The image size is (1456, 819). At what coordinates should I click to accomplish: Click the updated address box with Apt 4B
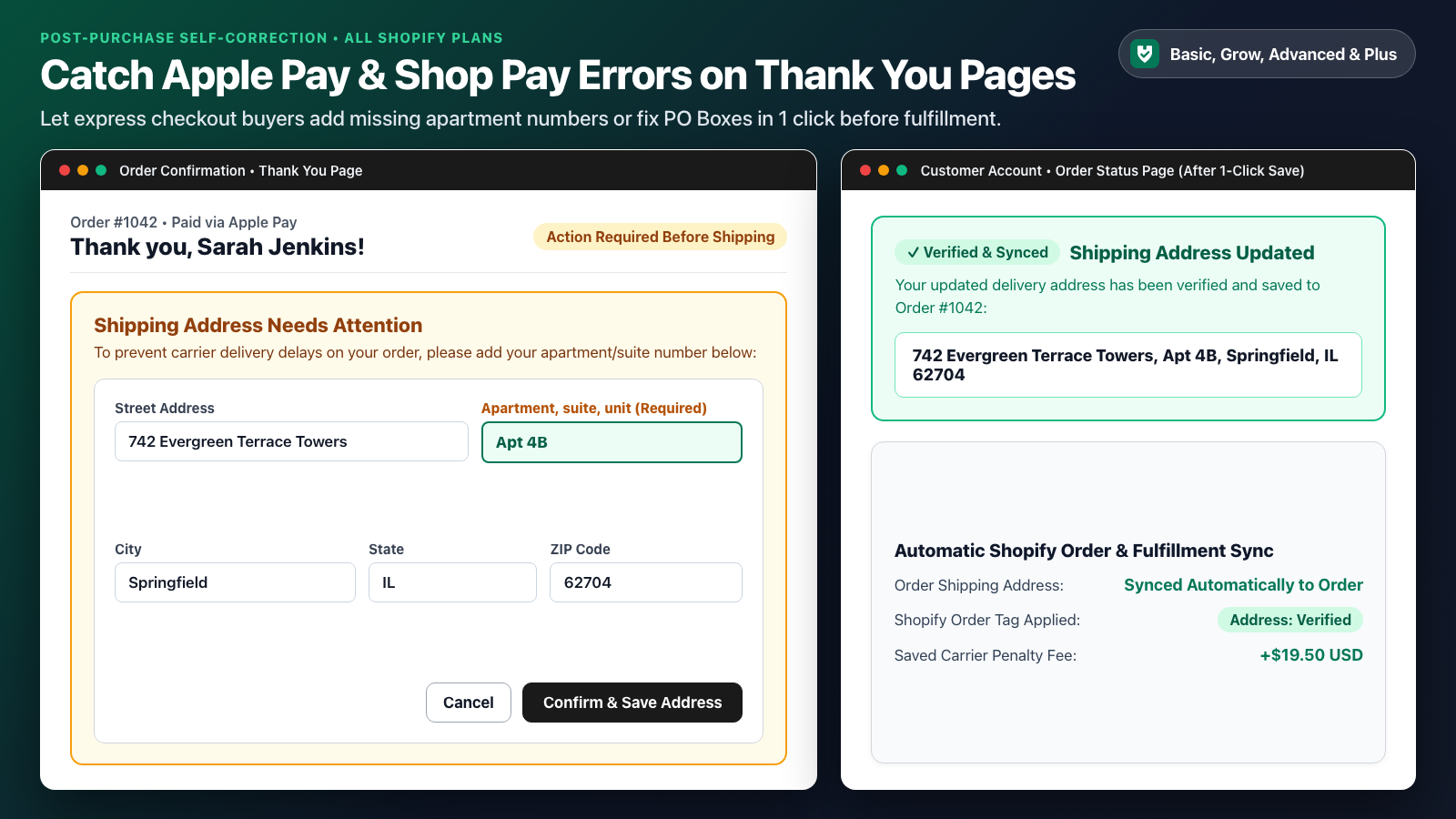click(1128, 365)
